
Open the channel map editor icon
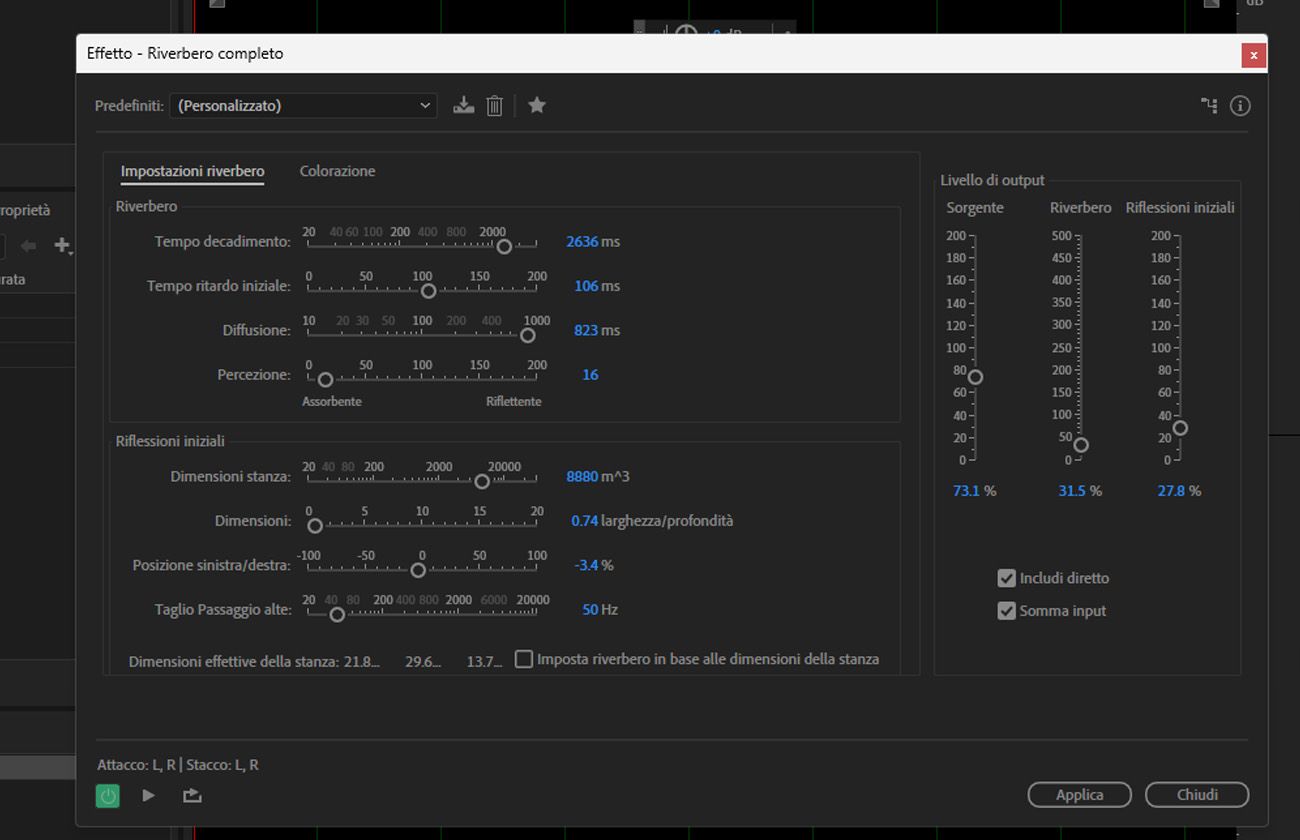tap(1209, 105)
